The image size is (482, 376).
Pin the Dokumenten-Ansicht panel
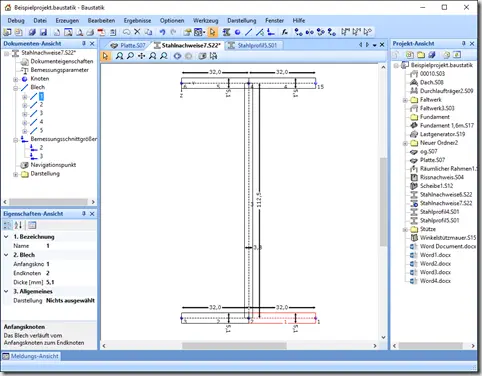84,43
